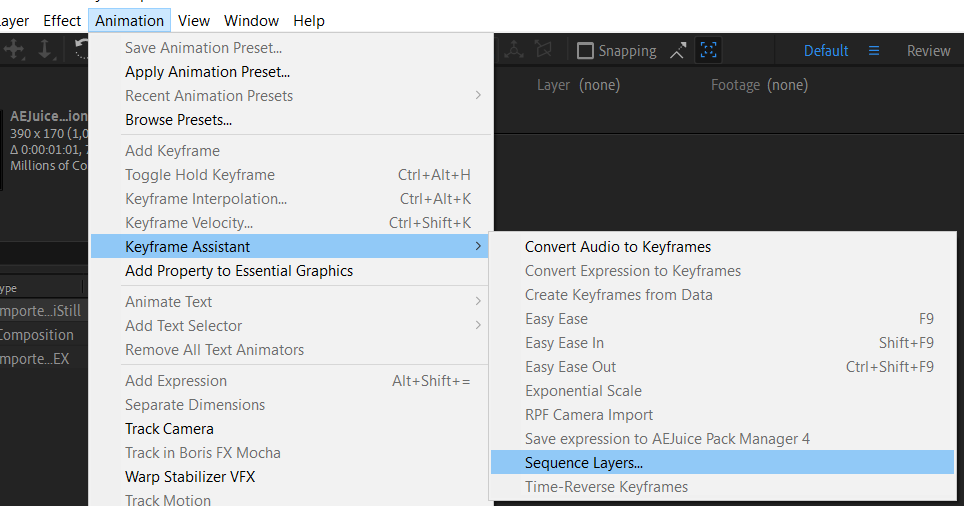Click the mesh axis icon left of Snapping
Viewport: 964px width, 506px height.
click(x=513, y=49)
